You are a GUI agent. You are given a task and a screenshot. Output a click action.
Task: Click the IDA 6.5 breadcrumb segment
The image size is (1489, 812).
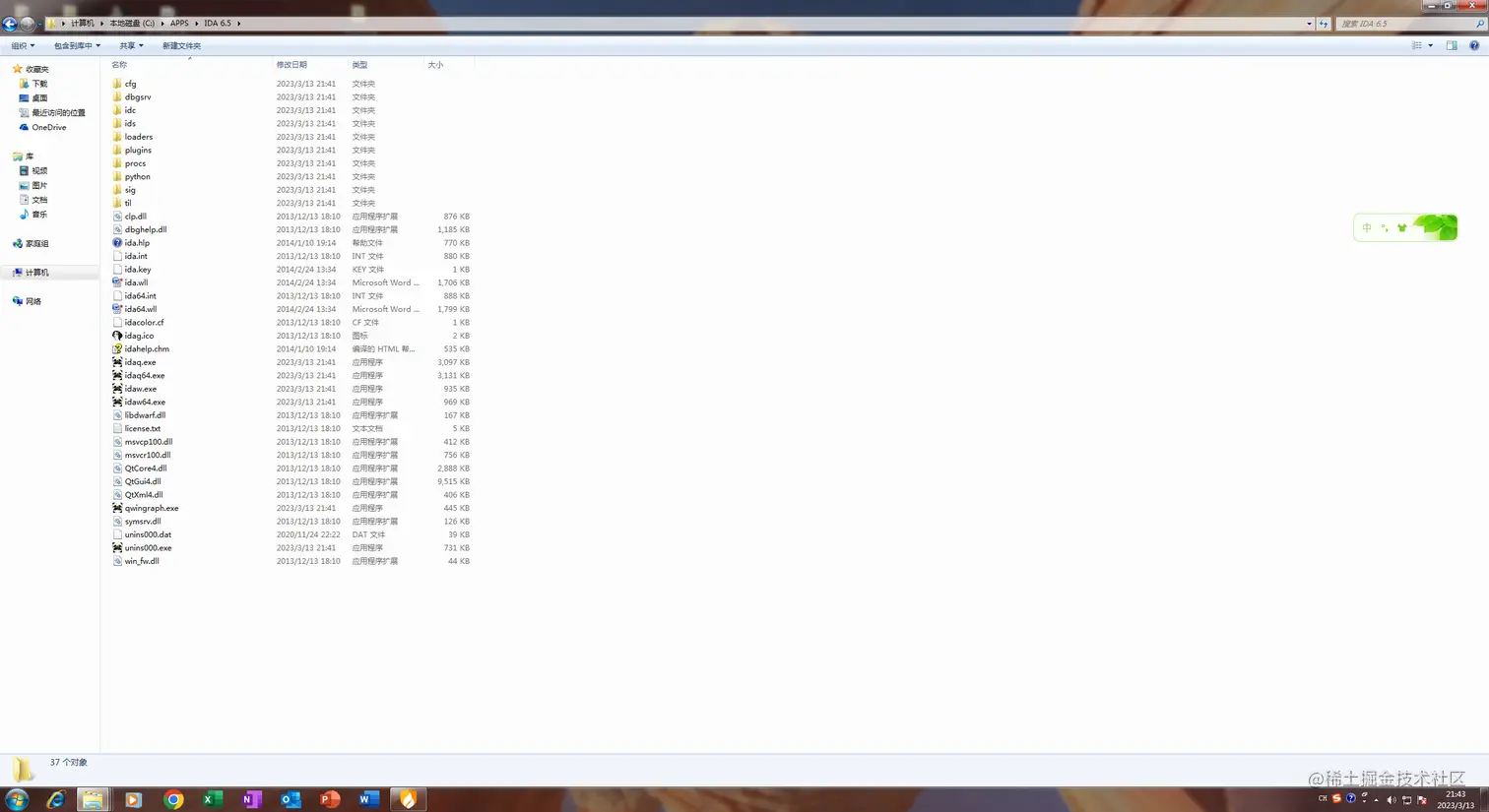tap(218, 23)
